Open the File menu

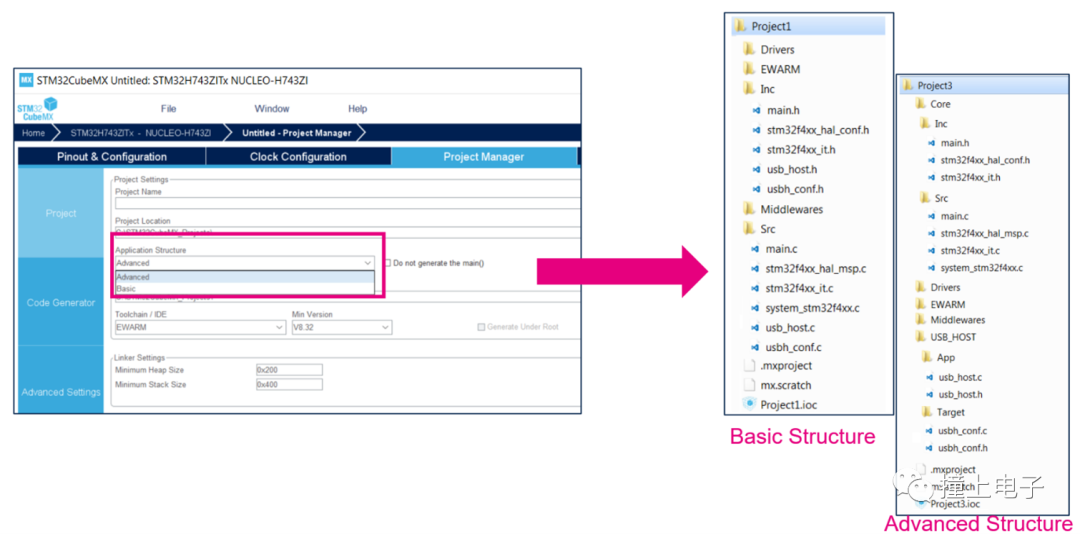(169, 109)
